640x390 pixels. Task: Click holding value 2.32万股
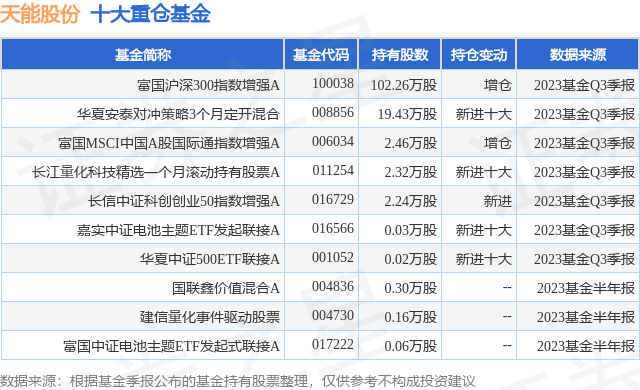(411, 172)
